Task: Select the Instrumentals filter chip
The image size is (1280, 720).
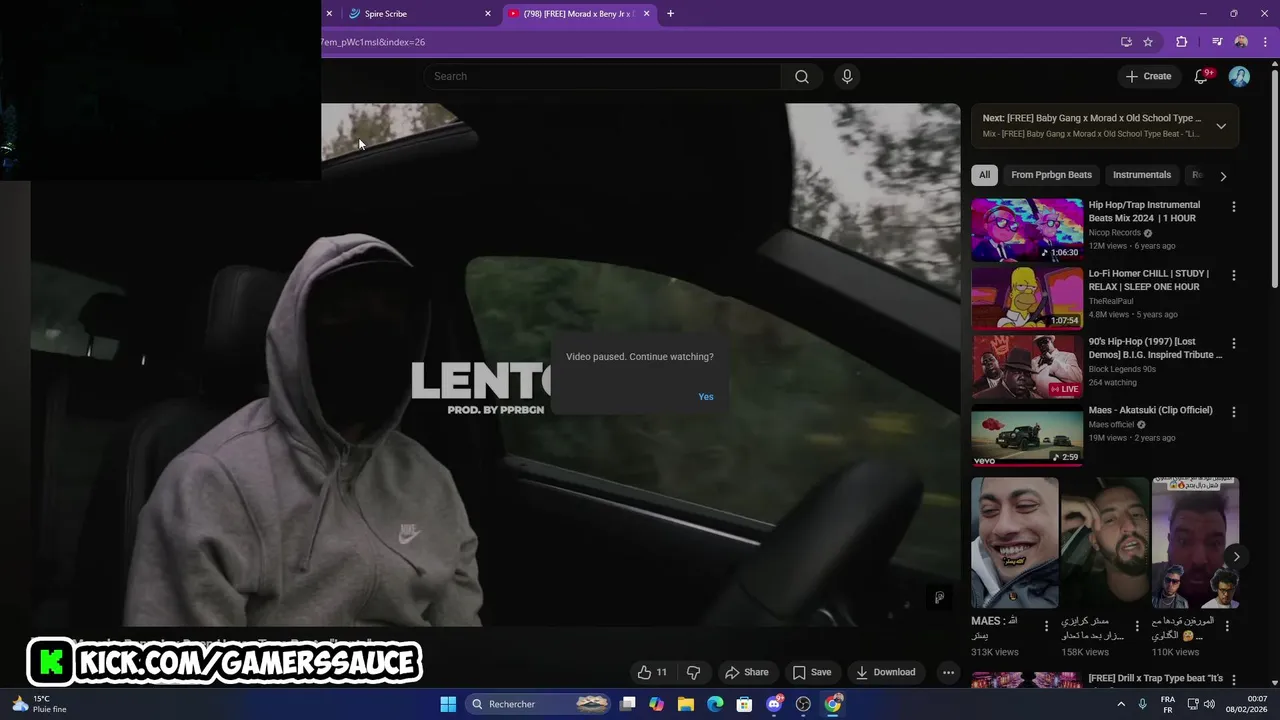Action: pyautogui.click(x=1141, y=175)
